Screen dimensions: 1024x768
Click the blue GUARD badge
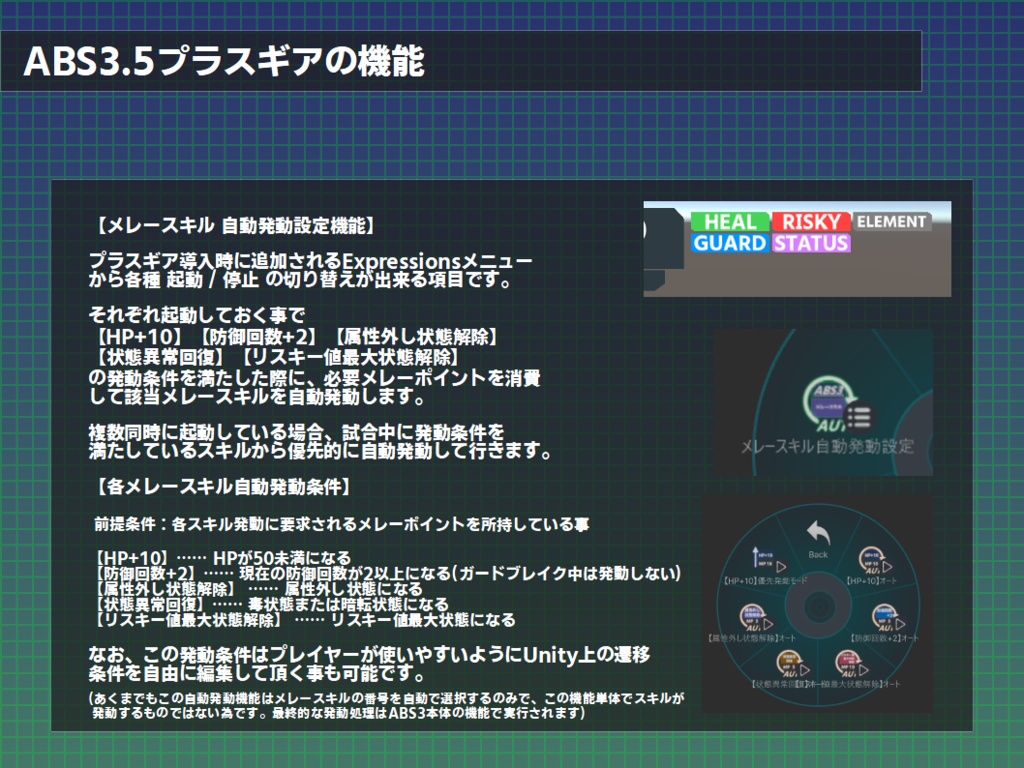(x=730, y=243)
